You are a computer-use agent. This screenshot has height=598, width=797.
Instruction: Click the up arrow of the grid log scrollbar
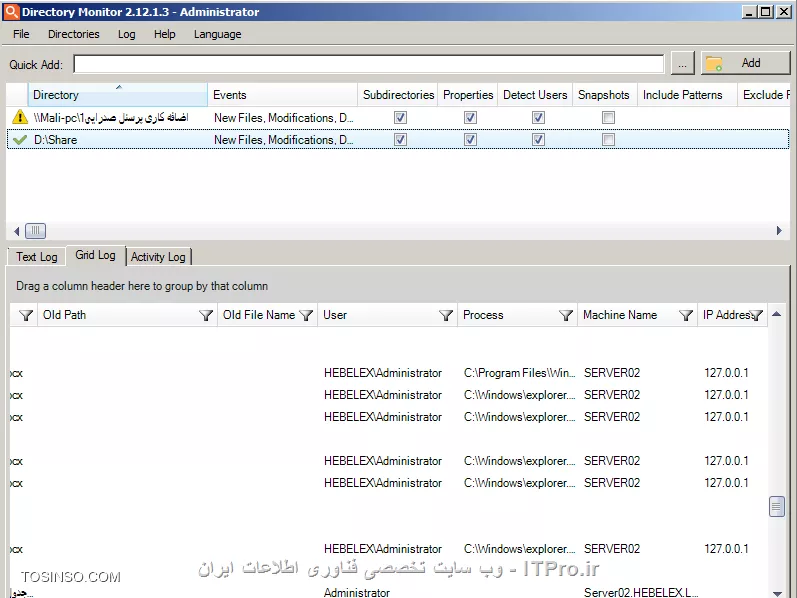pos(777,314)
